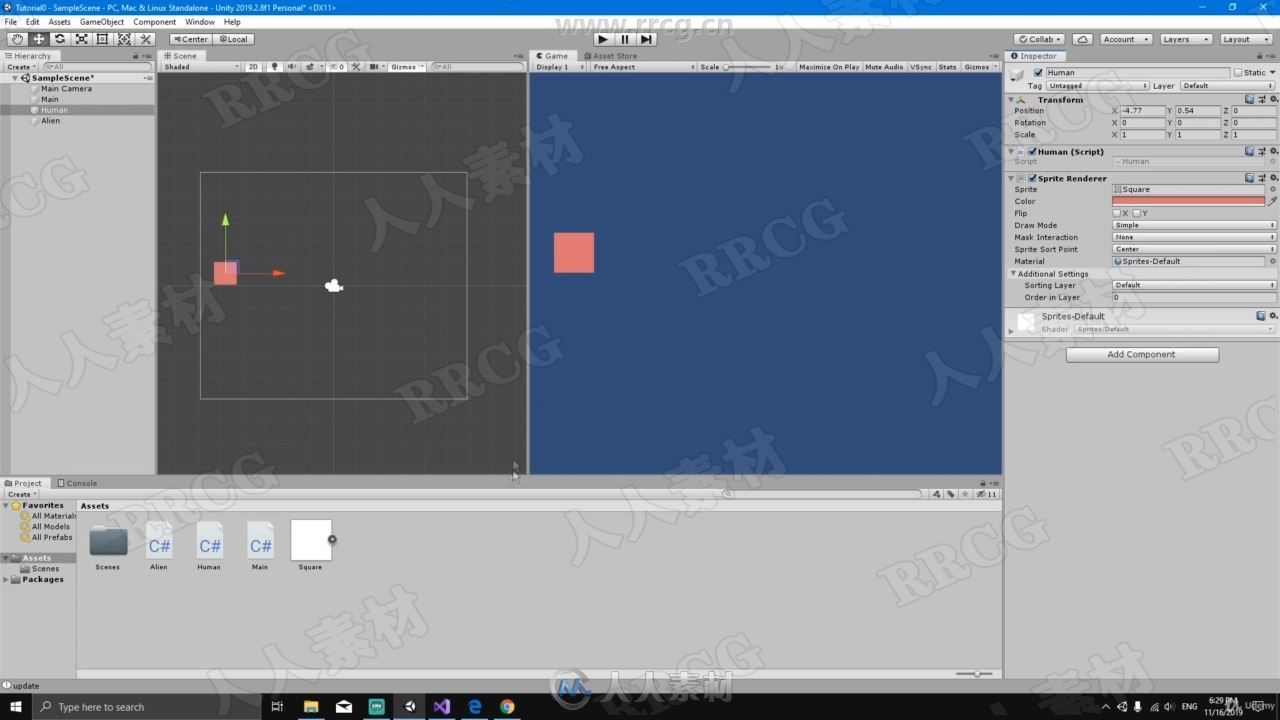The height and width of the screenshot is (720, 1280).
Task: Click the Add Component button
Action: (1142, 354)
